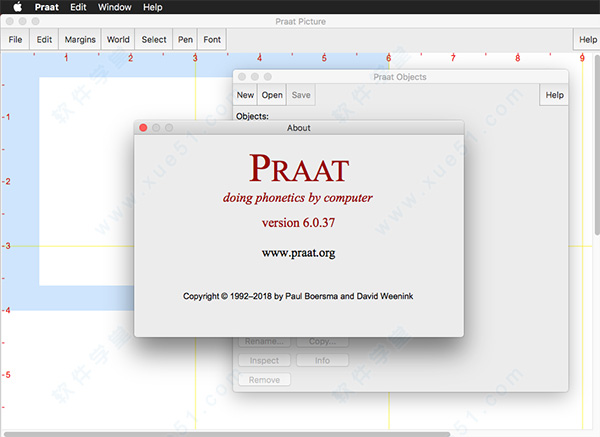Click the Inspect button in Praat Objects
The width and height of the screenshot is (600, 437).
(264, 360)
